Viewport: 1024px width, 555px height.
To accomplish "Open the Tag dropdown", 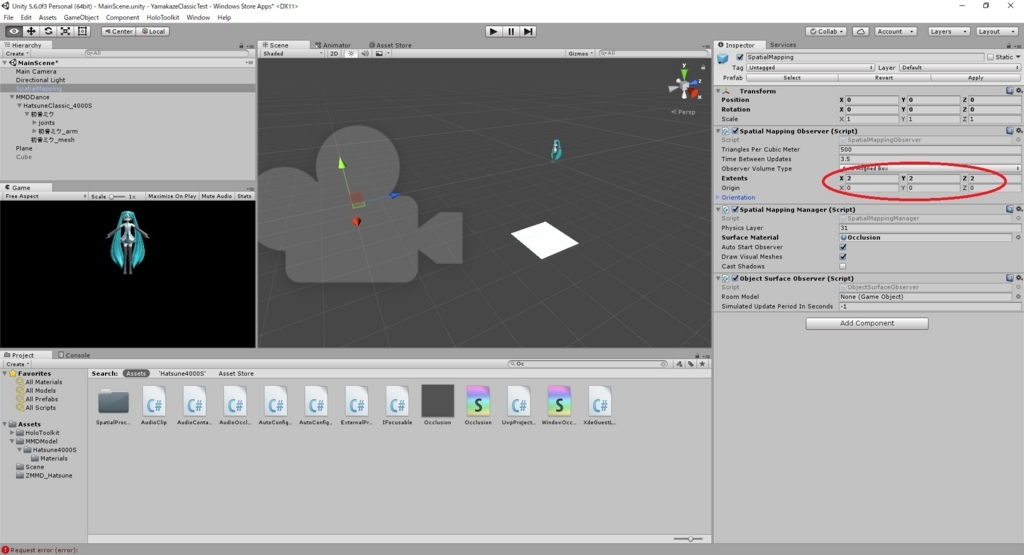I will tap(810, 67).
